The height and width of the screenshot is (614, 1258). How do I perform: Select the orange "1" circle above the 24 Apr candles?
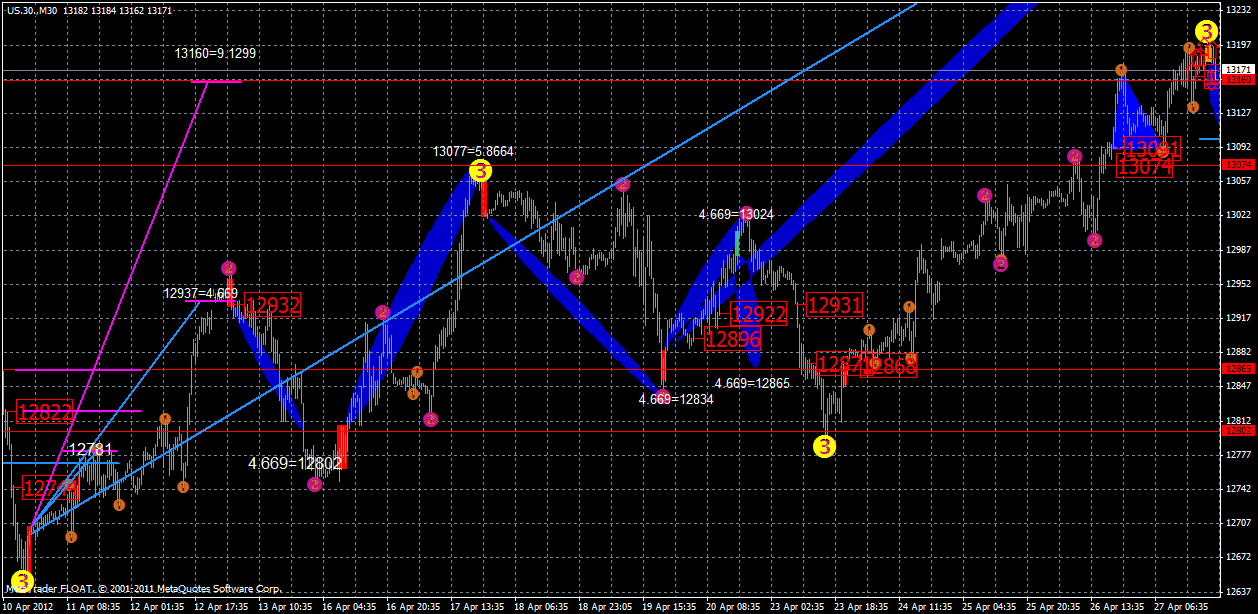coord(909,307)
